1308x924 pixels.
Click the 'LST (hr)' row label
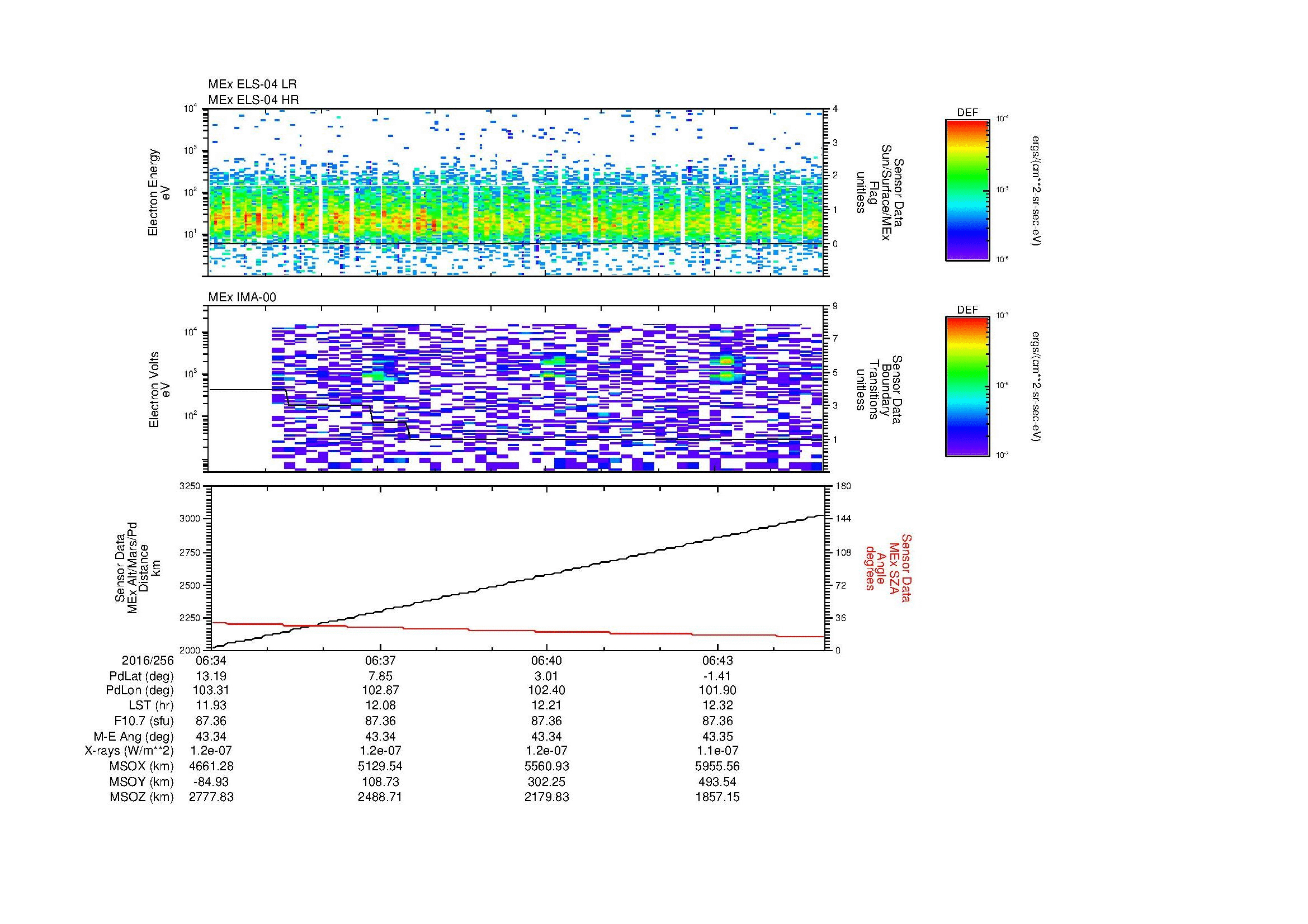point(151,706)
